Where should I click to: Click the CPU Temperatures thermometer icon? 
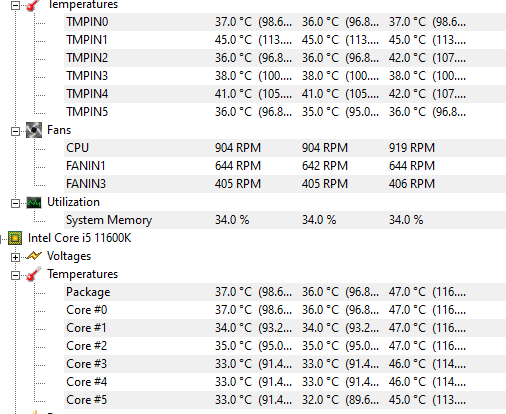coord(34,274)
